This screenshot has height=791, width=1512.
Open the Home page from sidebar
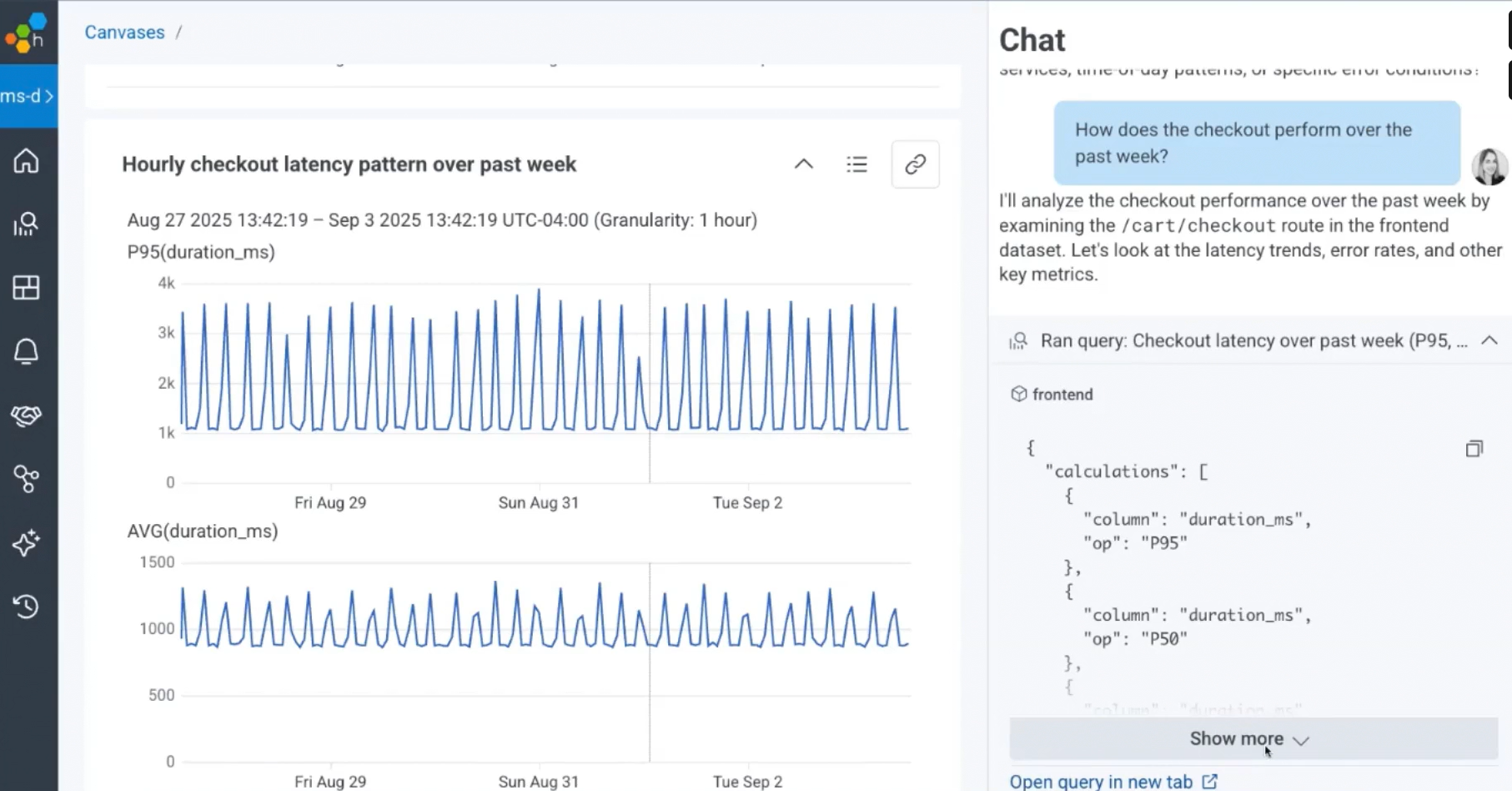point(27,160)
